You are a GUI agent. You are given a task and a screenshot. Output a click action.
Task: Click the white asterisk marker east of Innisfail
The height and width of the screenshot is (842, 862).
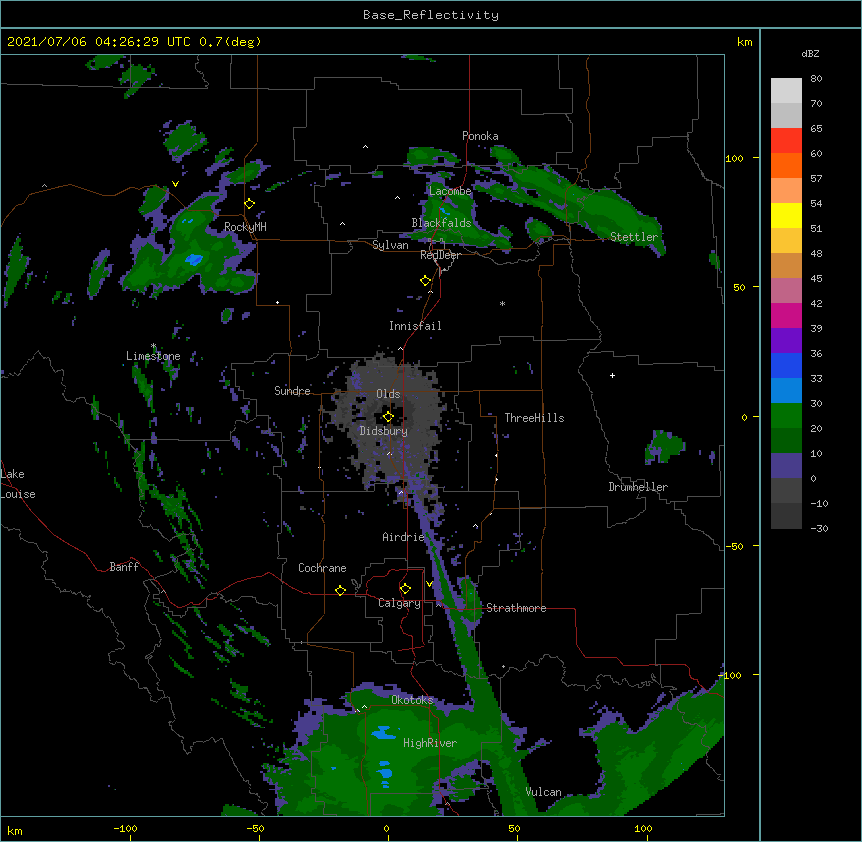pos(502,303)
